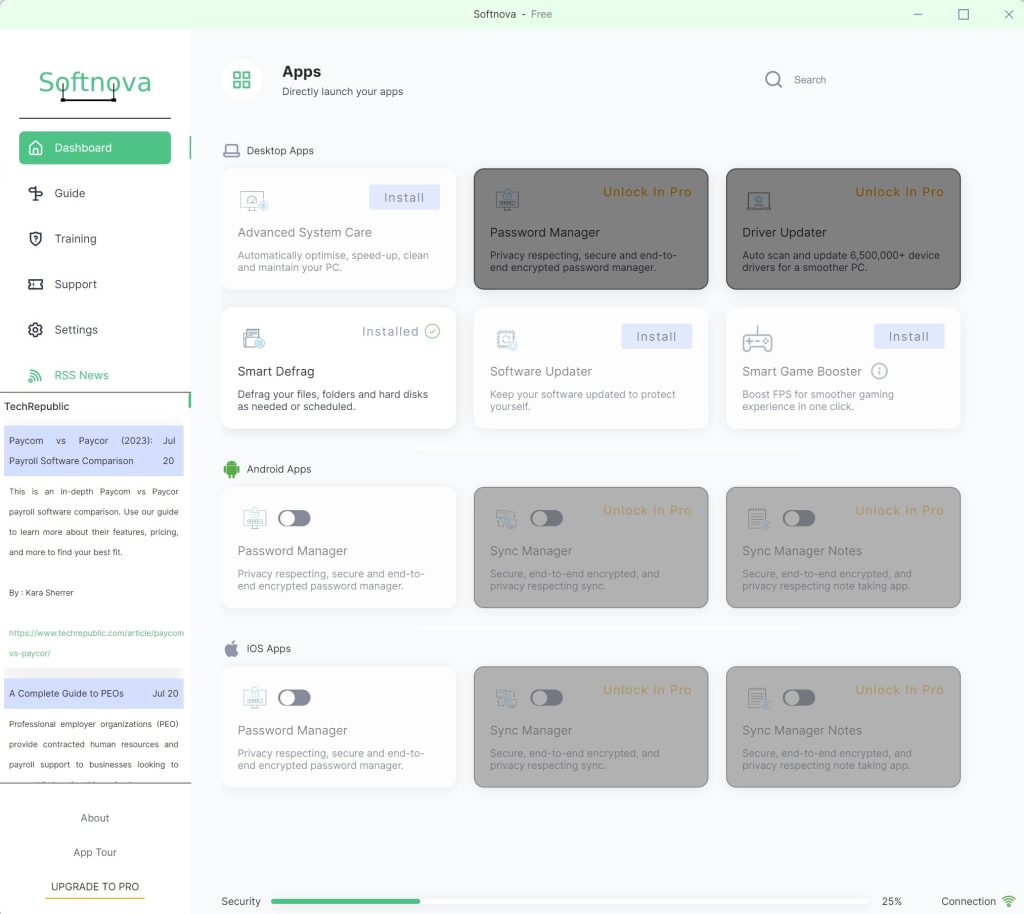1024x914 pixels.
Task: Click the Softnova logo
Action: pyautogui.click(x=95, y=85)
